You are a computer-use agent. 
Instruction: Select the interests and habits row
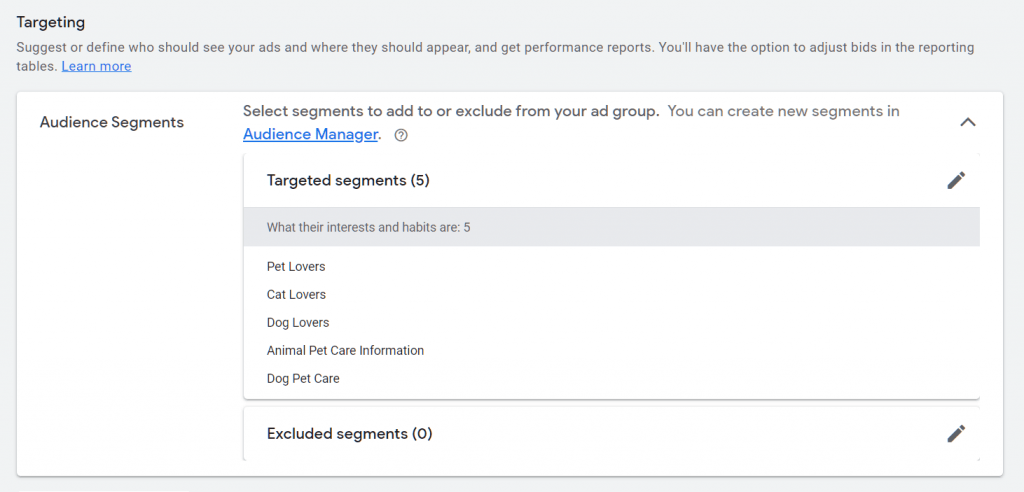coord(368,227)
